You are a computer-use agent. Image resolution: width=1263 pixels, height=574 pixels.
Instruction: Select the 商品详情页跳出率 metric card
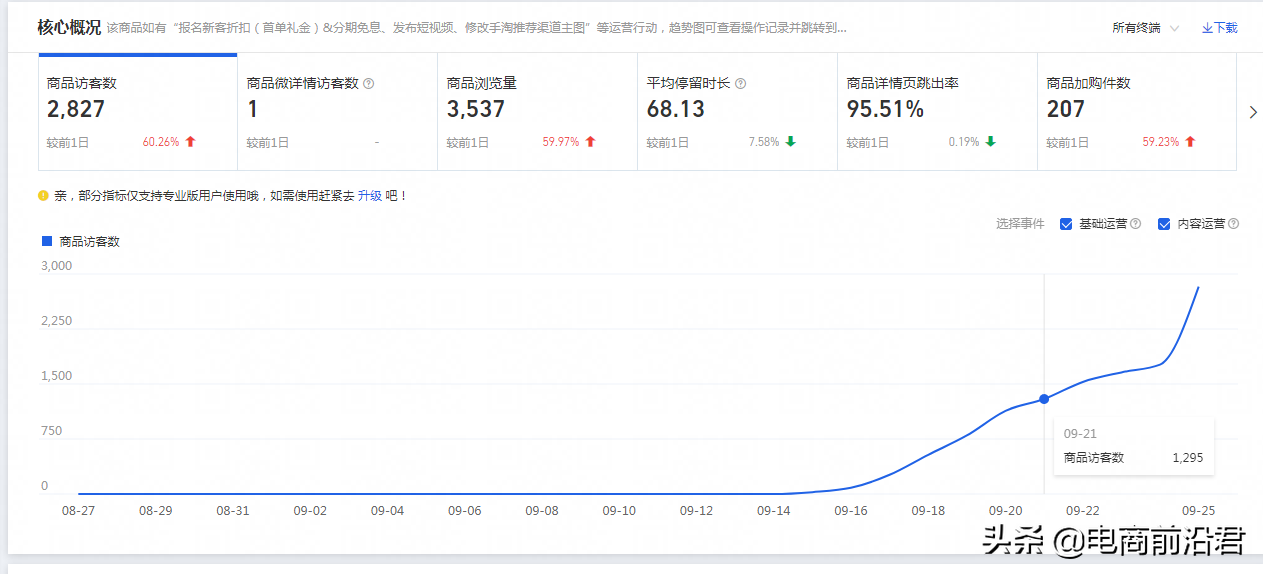[937, 112]
